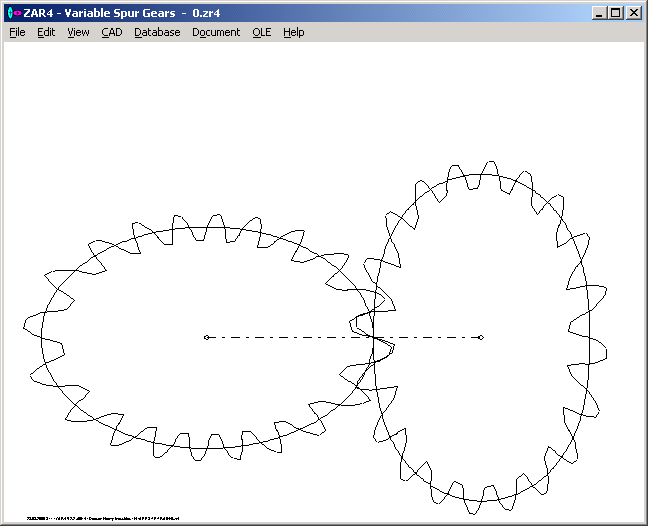The height and width of the screenshot is (526, 648).
Task: Click the right gear's center point marker
Action: [481, 337]
